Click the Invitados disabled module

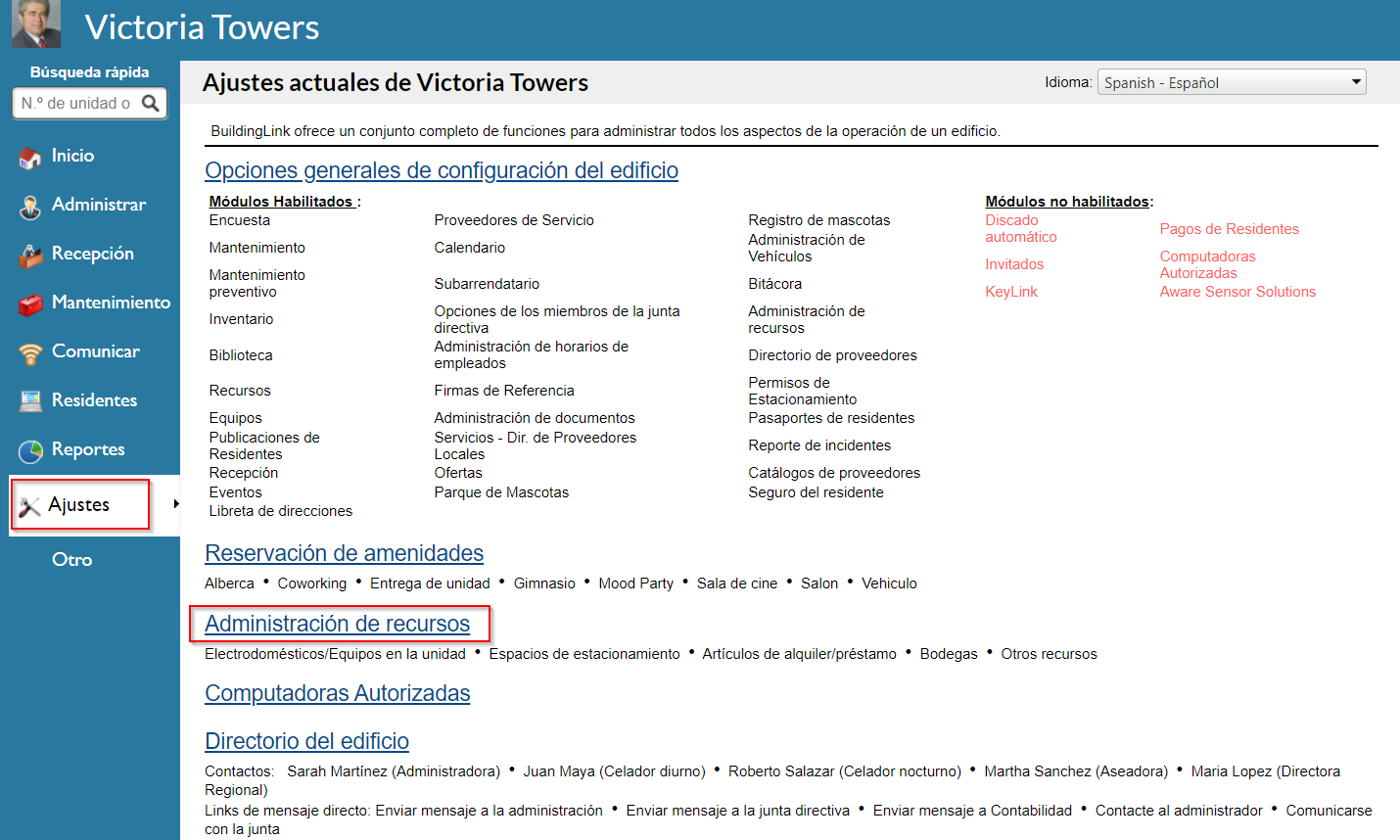(1014, 264)
